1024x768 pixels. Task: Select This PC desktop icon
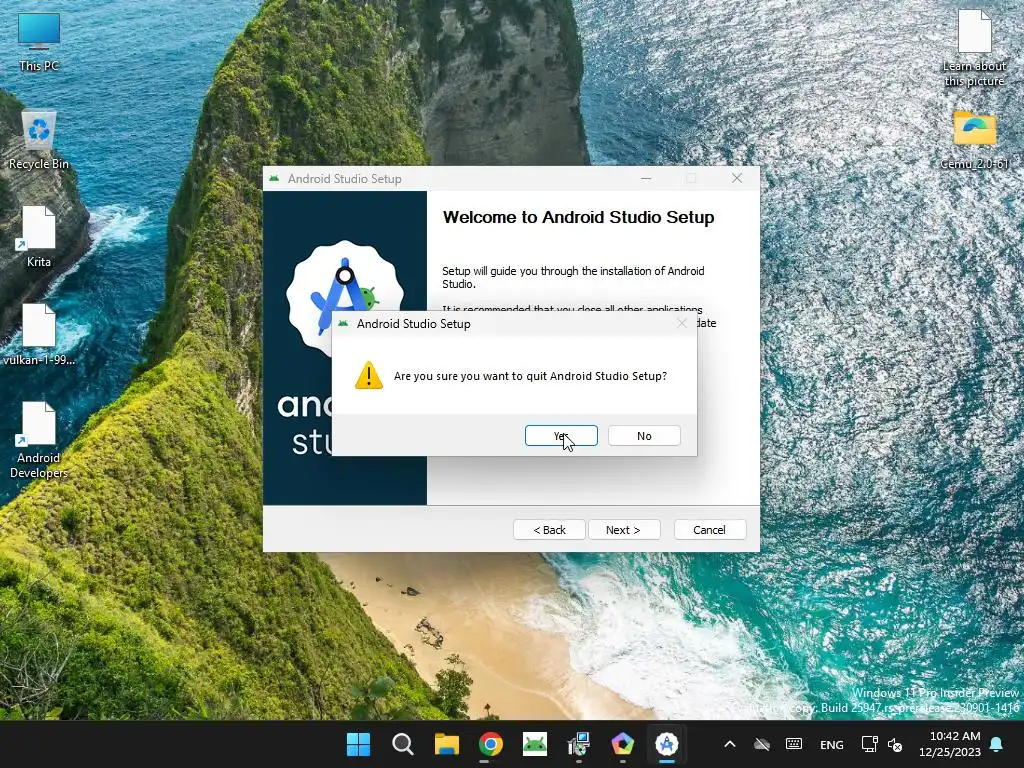click(39, 42)
